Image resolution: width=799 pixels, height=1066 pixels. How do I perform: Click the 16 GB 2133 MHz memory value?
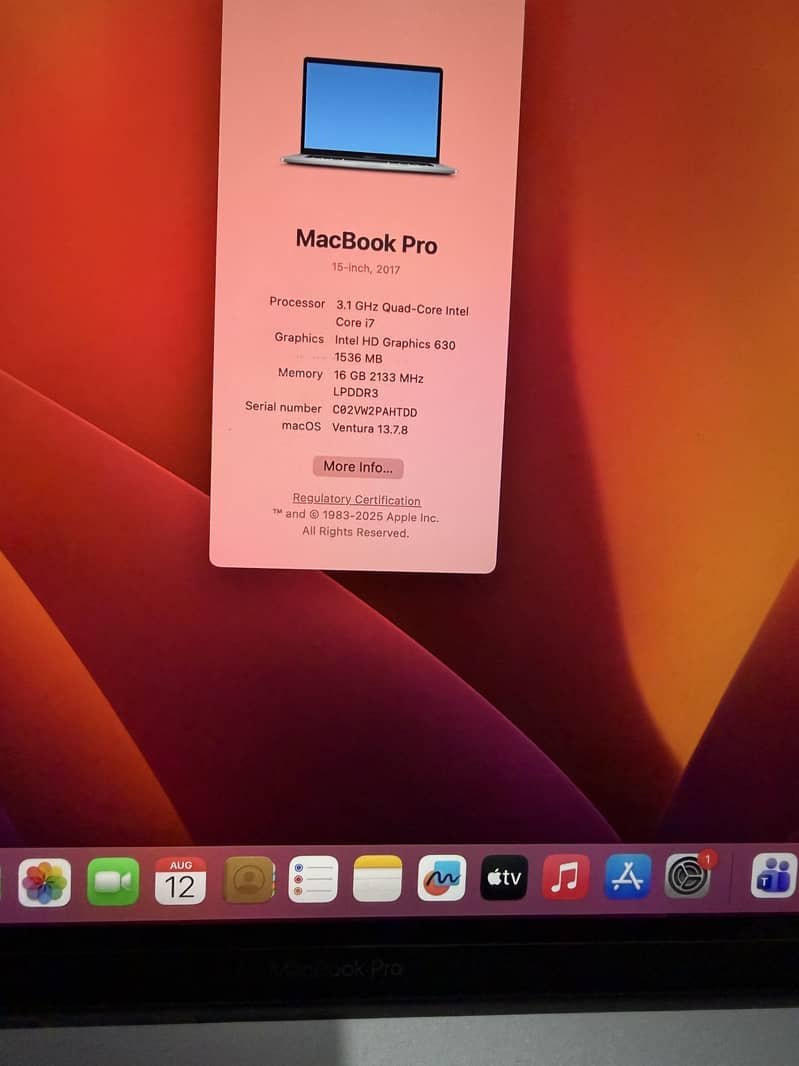378,384
